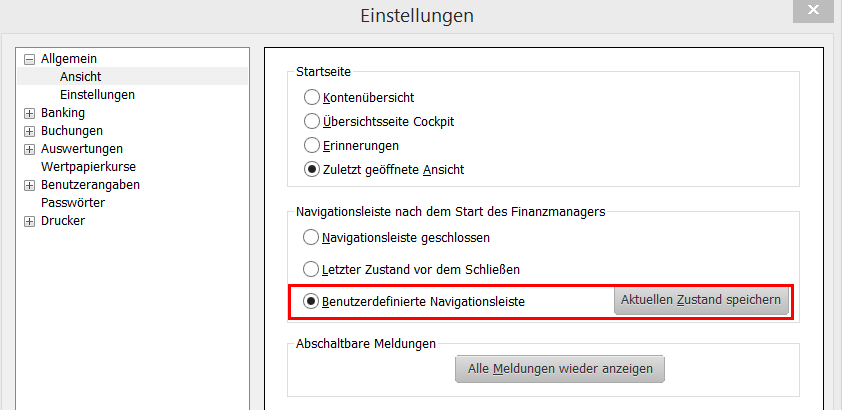Screen dimensions: 842x410
Task: Click Alle Meldungen wieder anzeigen button
Action: tap(560, 369)
